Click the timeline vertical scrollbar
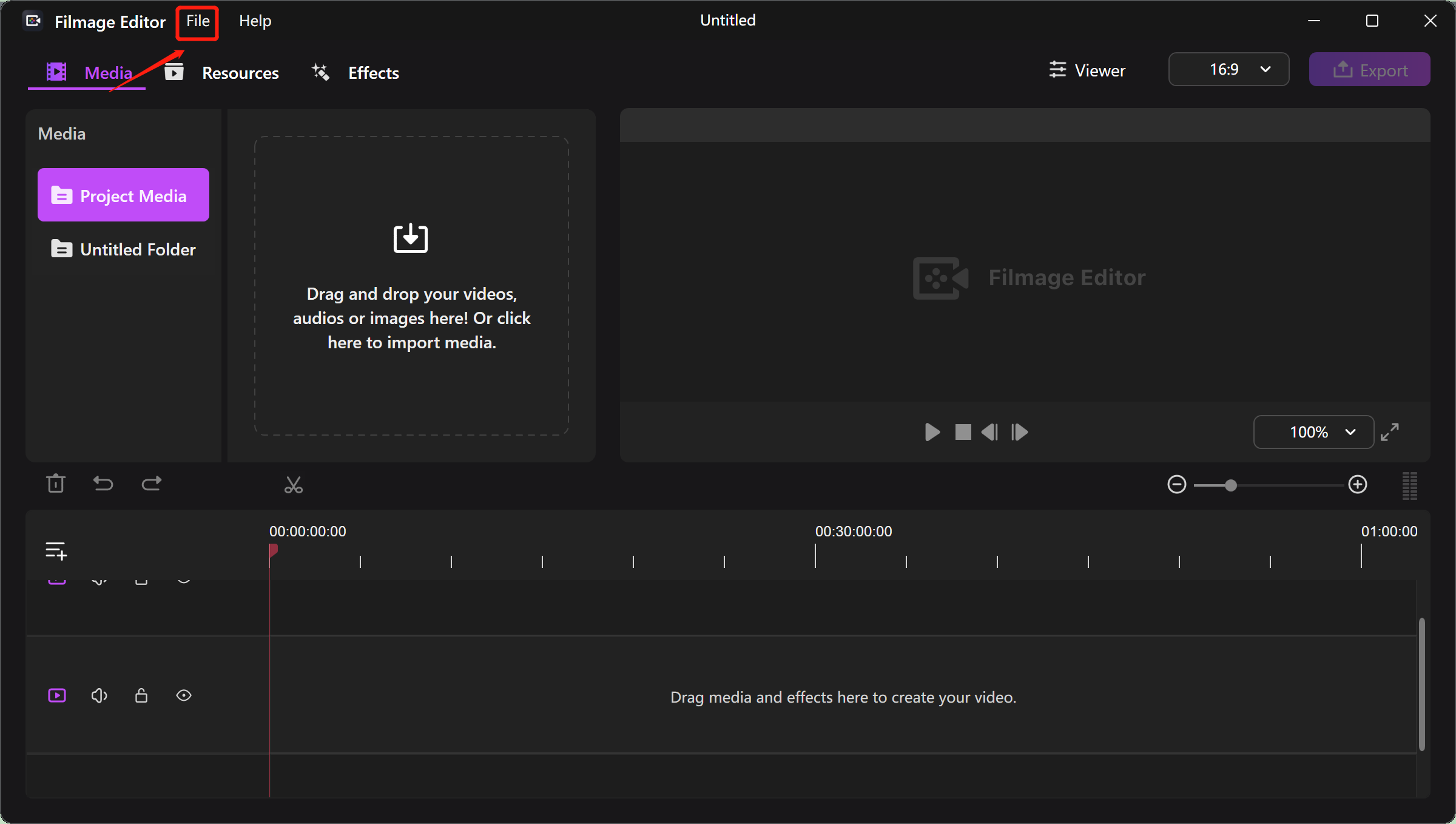The image size is (1456, 824). click(x=1421, y=684)
